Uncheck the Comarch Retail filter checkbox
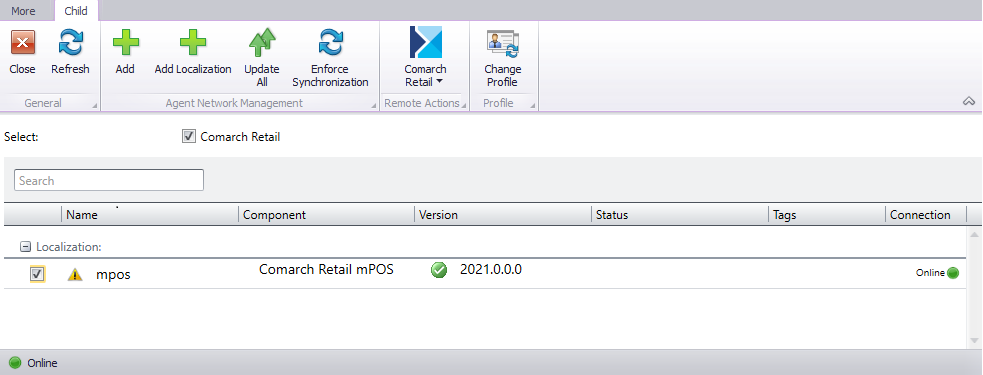The image size is (983, 375). tap(189, 137)
